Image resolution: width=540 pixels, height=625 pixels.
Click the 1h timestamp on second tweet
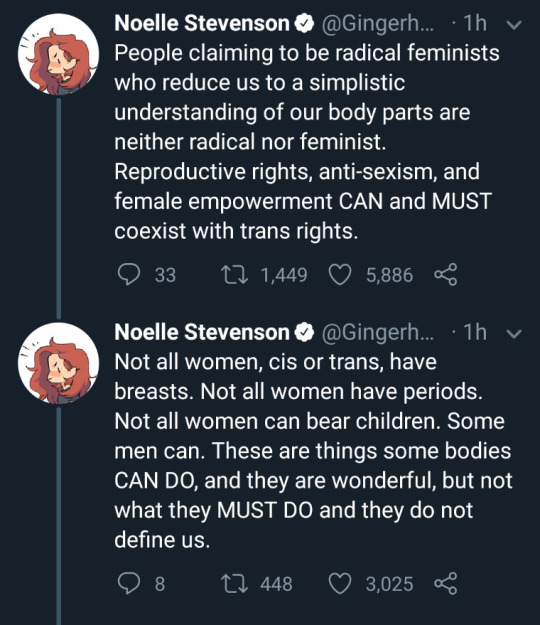coord(475,332)
